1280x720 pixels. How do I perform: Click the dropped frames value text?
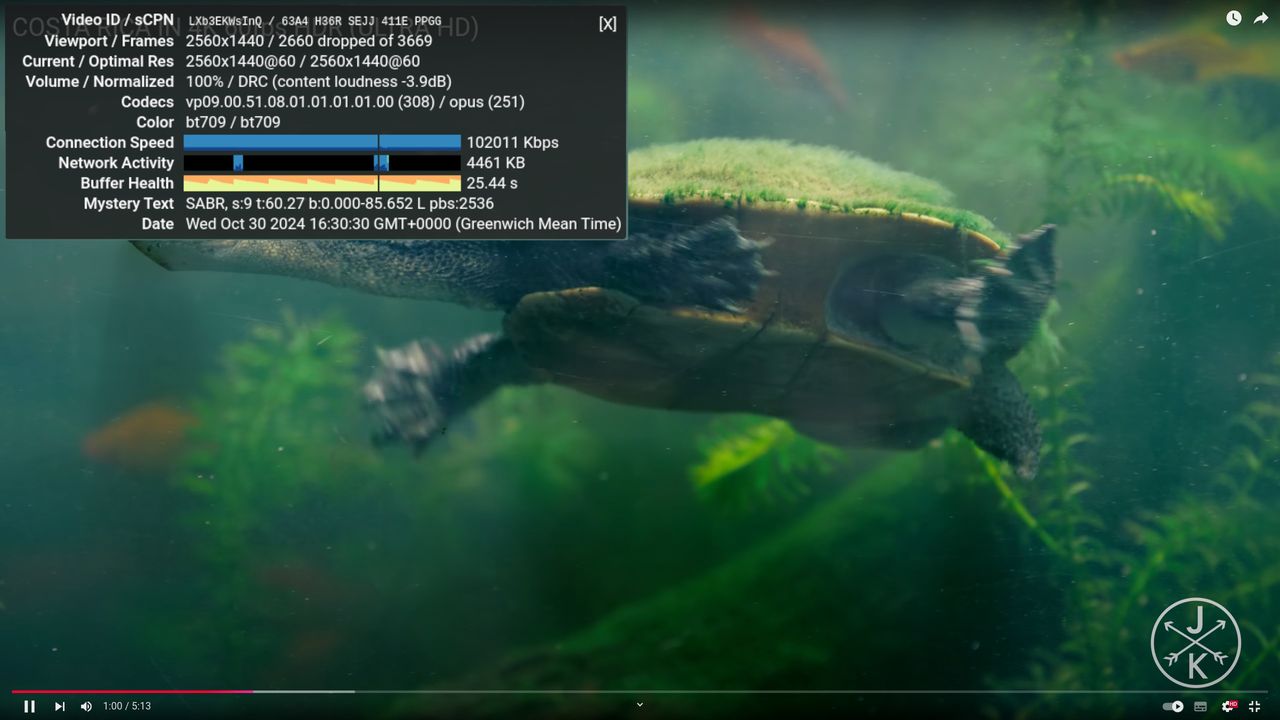(x=309, y=41)
